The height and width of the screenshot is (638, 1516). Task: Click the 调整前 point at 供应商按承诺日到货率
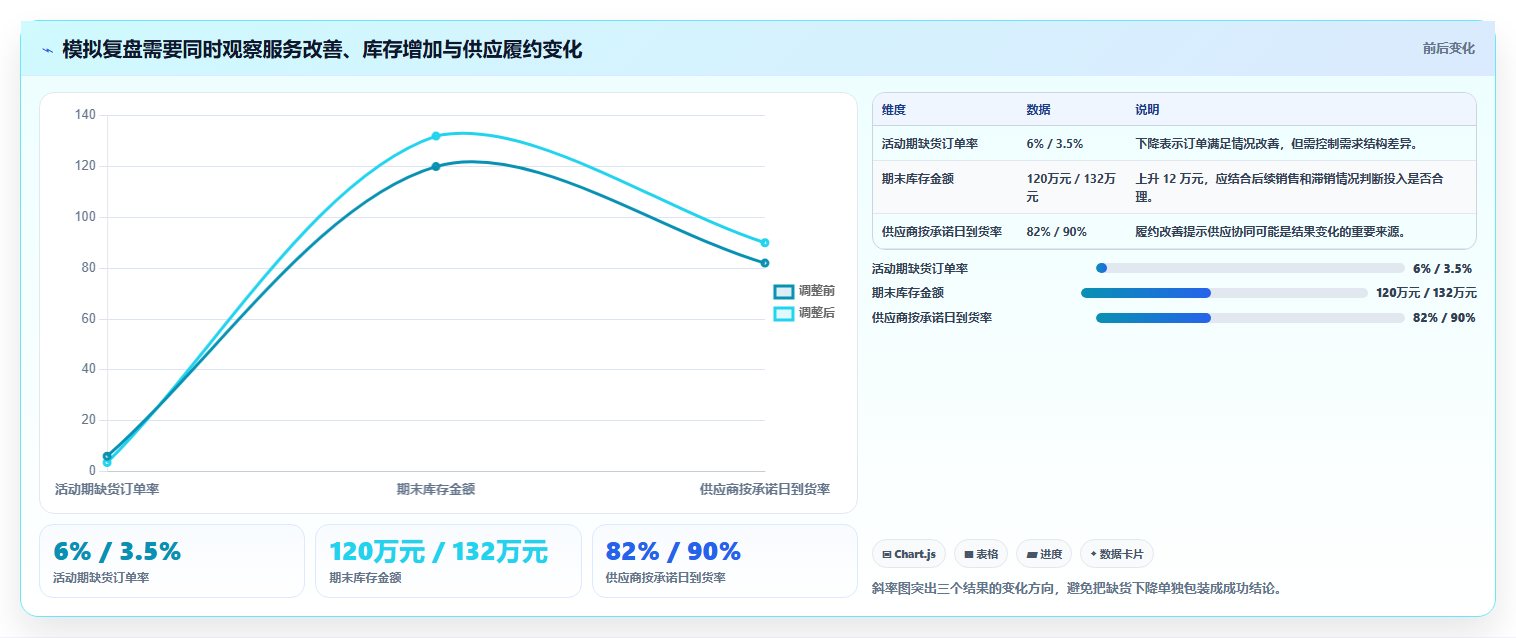tap(765, 263)
